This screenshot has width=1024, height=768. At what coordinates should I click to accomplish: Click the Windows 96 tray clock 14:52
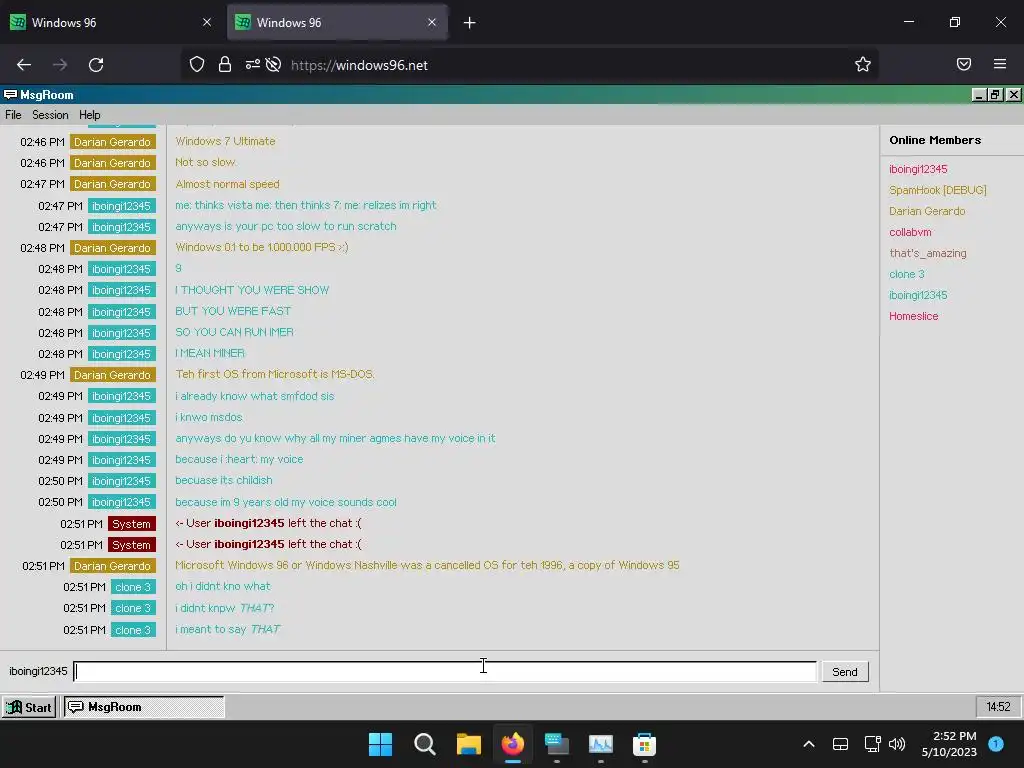pos(998,707)
